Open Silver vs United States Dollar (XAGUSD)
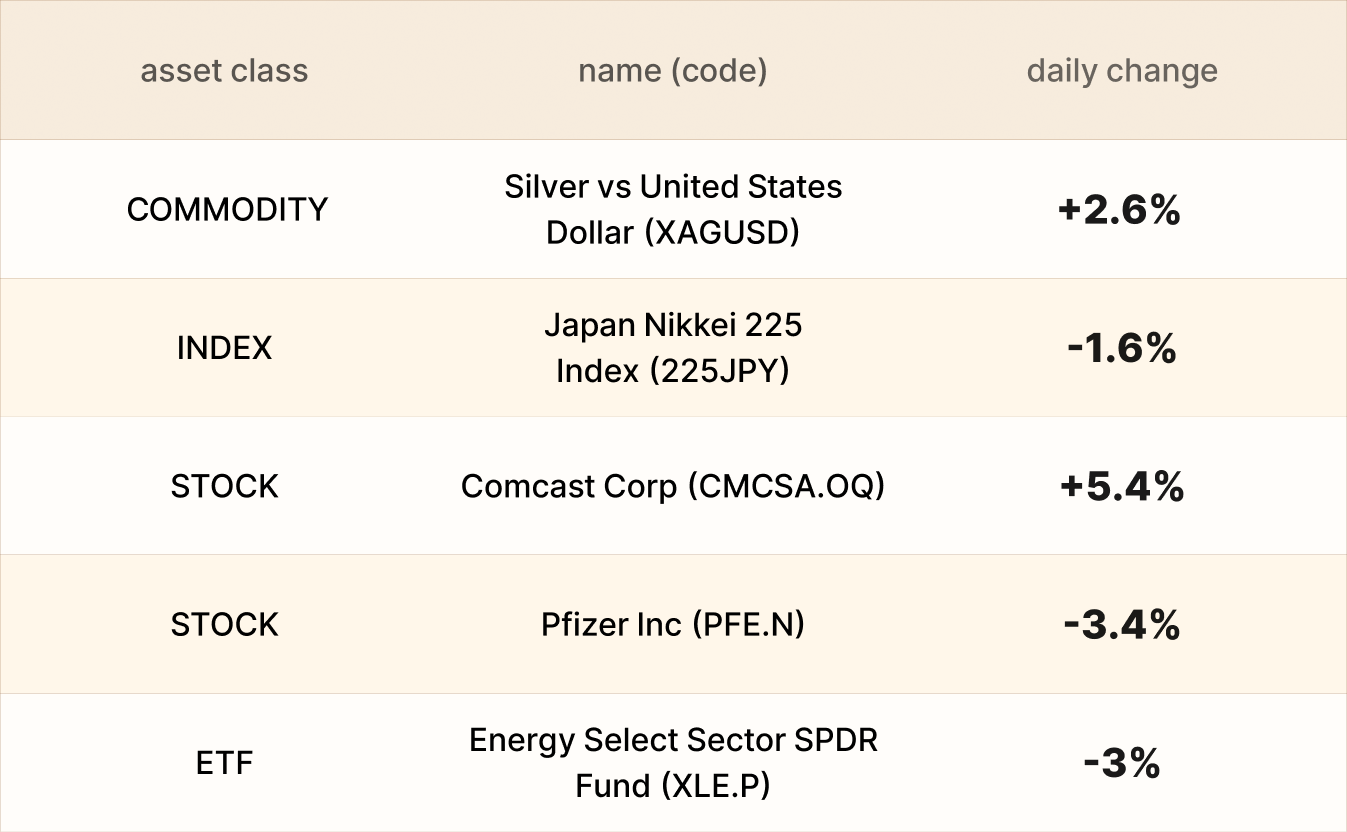 pyautogui.click(x=672, y=209)
